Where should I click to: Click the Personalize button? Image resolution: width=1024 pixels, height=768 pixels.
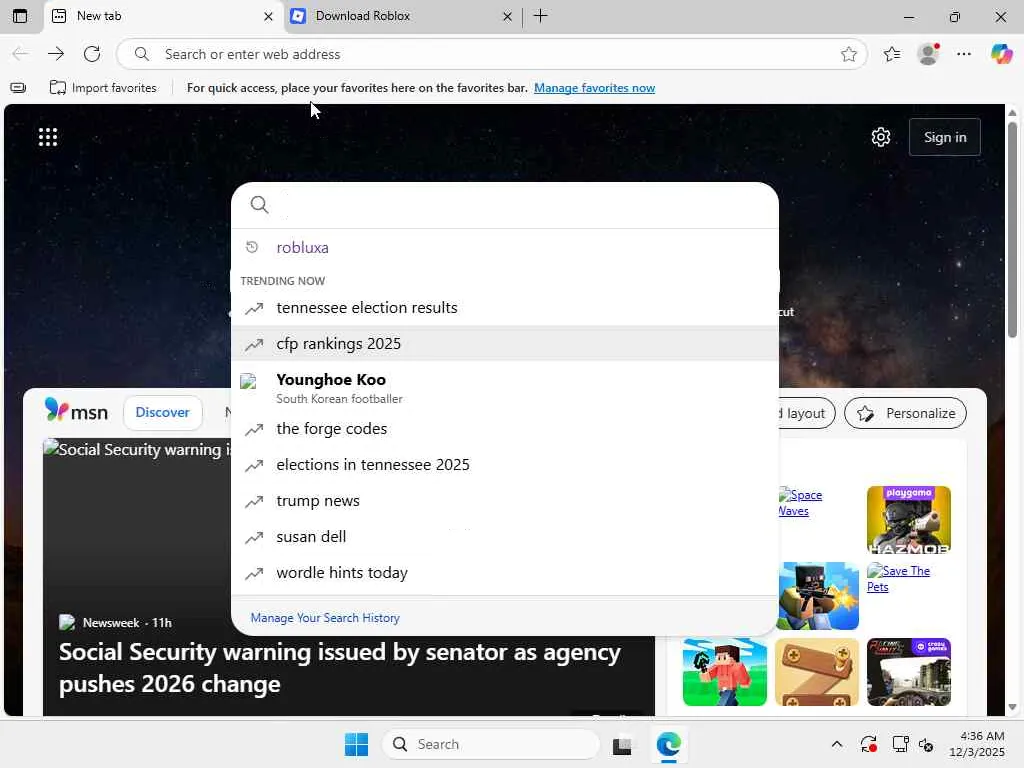pyautogui.click(x=905, y=413)
